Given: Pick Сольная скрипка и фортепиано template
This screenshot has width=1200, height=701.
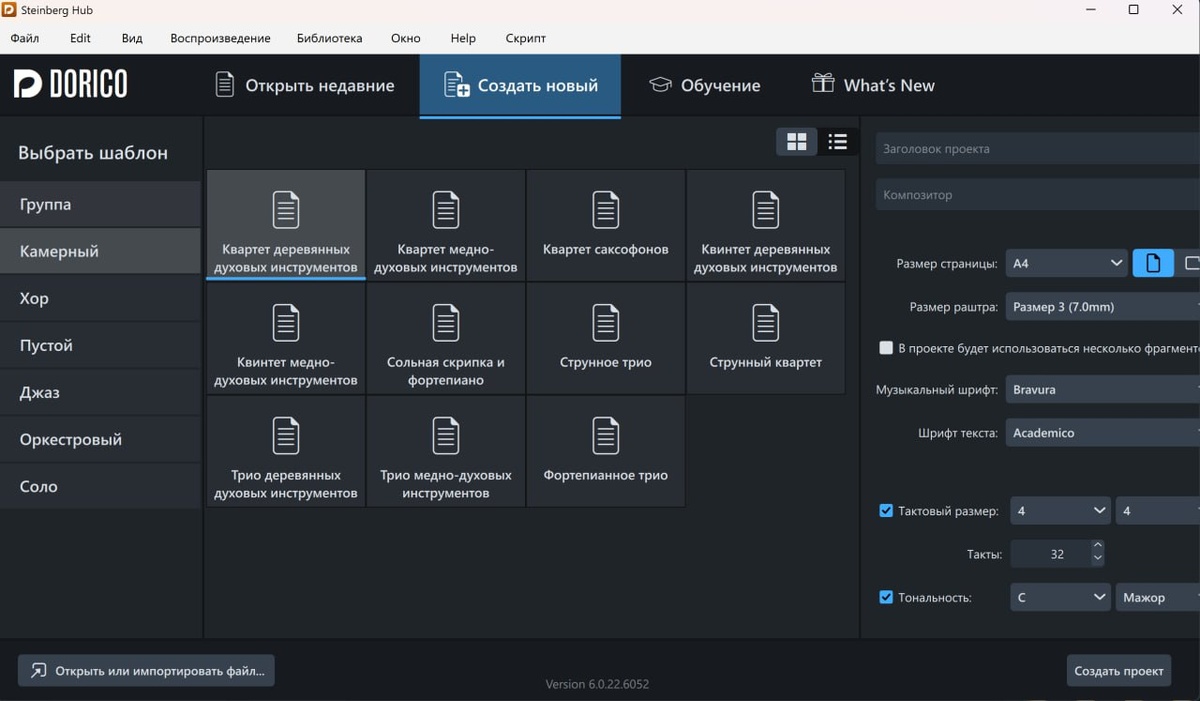Looking at the screenshot, I should (x=446, y=338).
